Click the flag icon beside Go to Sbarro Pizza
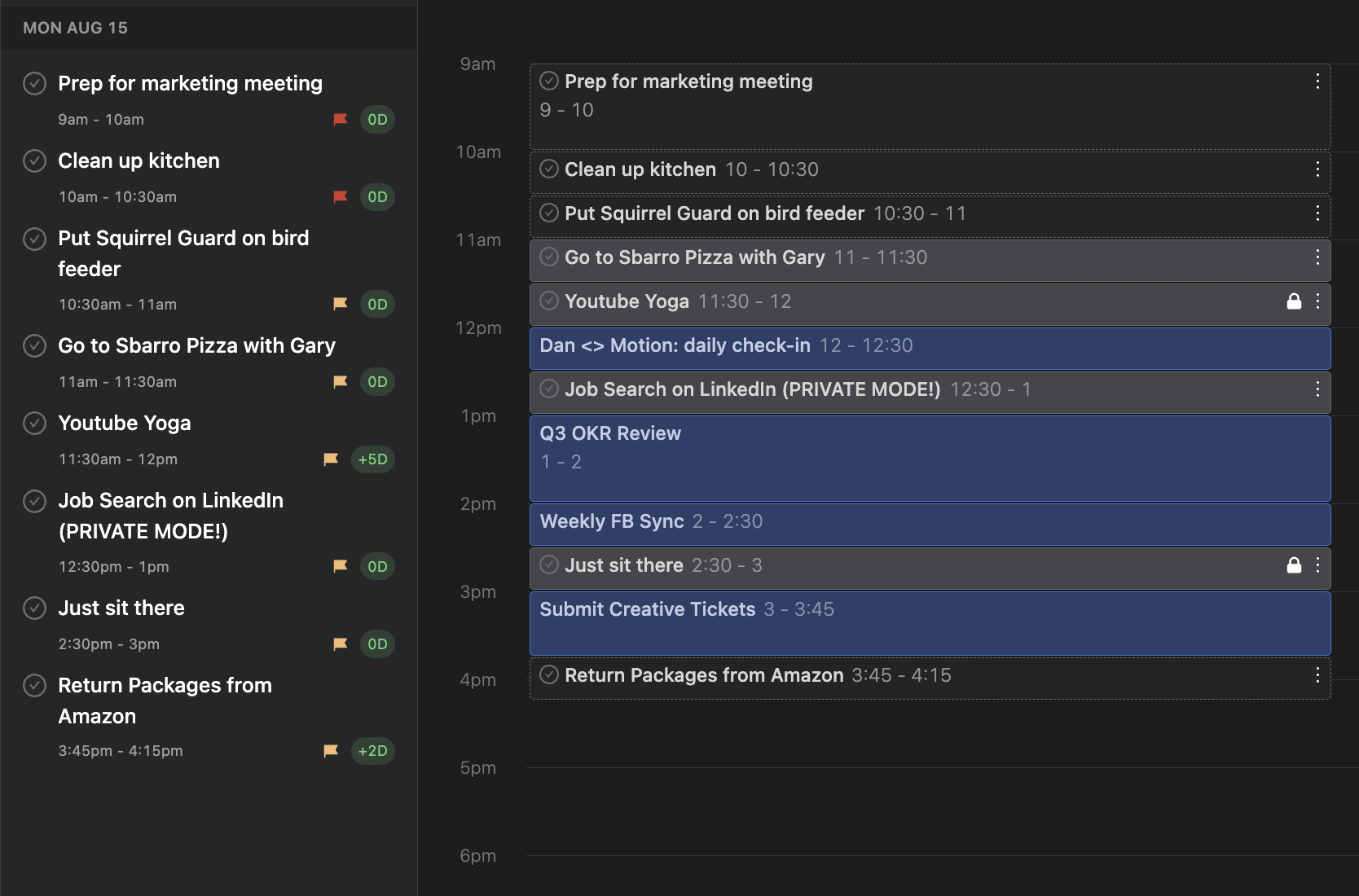The width and height of the screenshot is (1359, 896). tap(339, 381)
